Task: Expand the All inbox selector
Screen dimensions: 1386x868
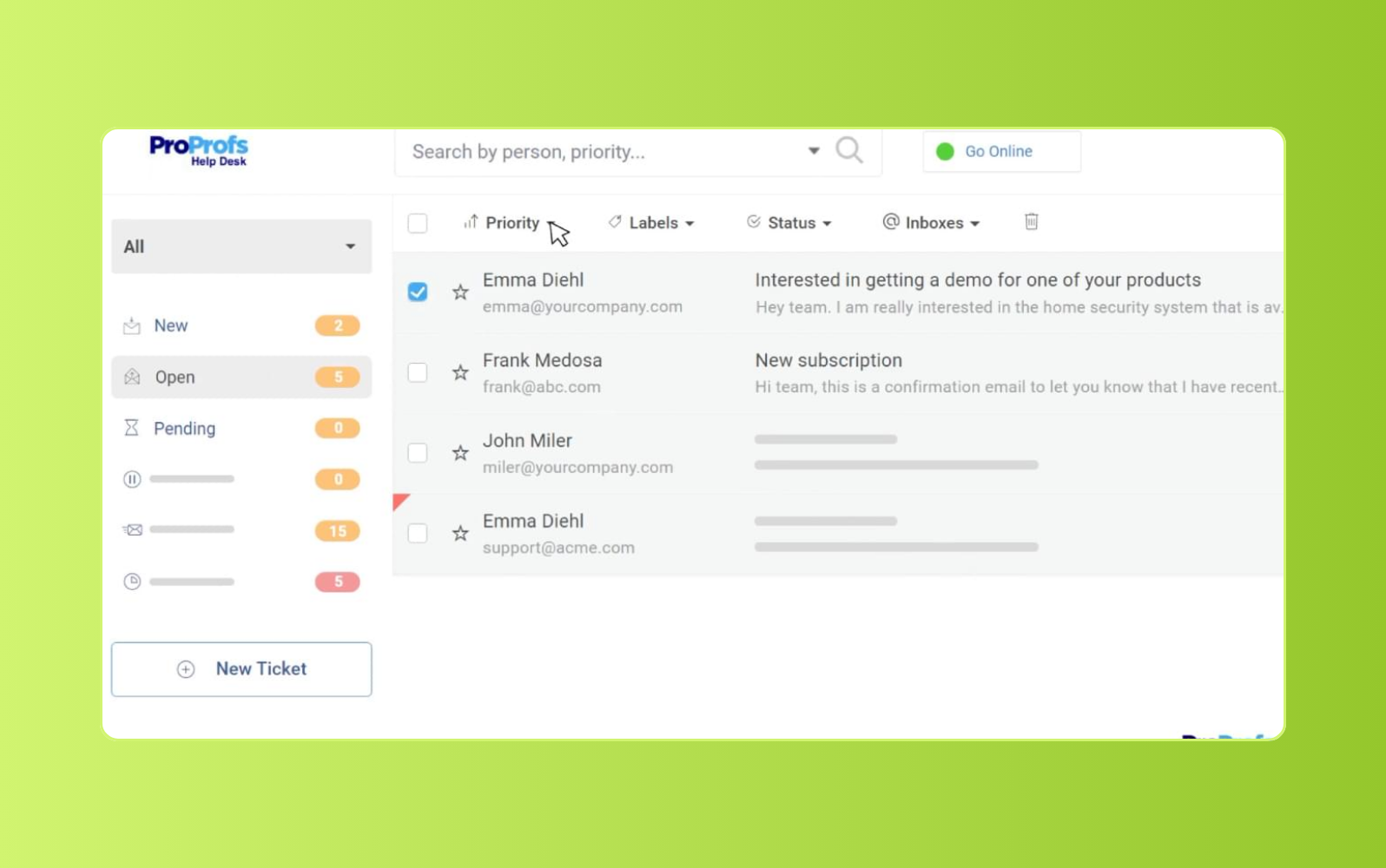Action: (241, 247)
